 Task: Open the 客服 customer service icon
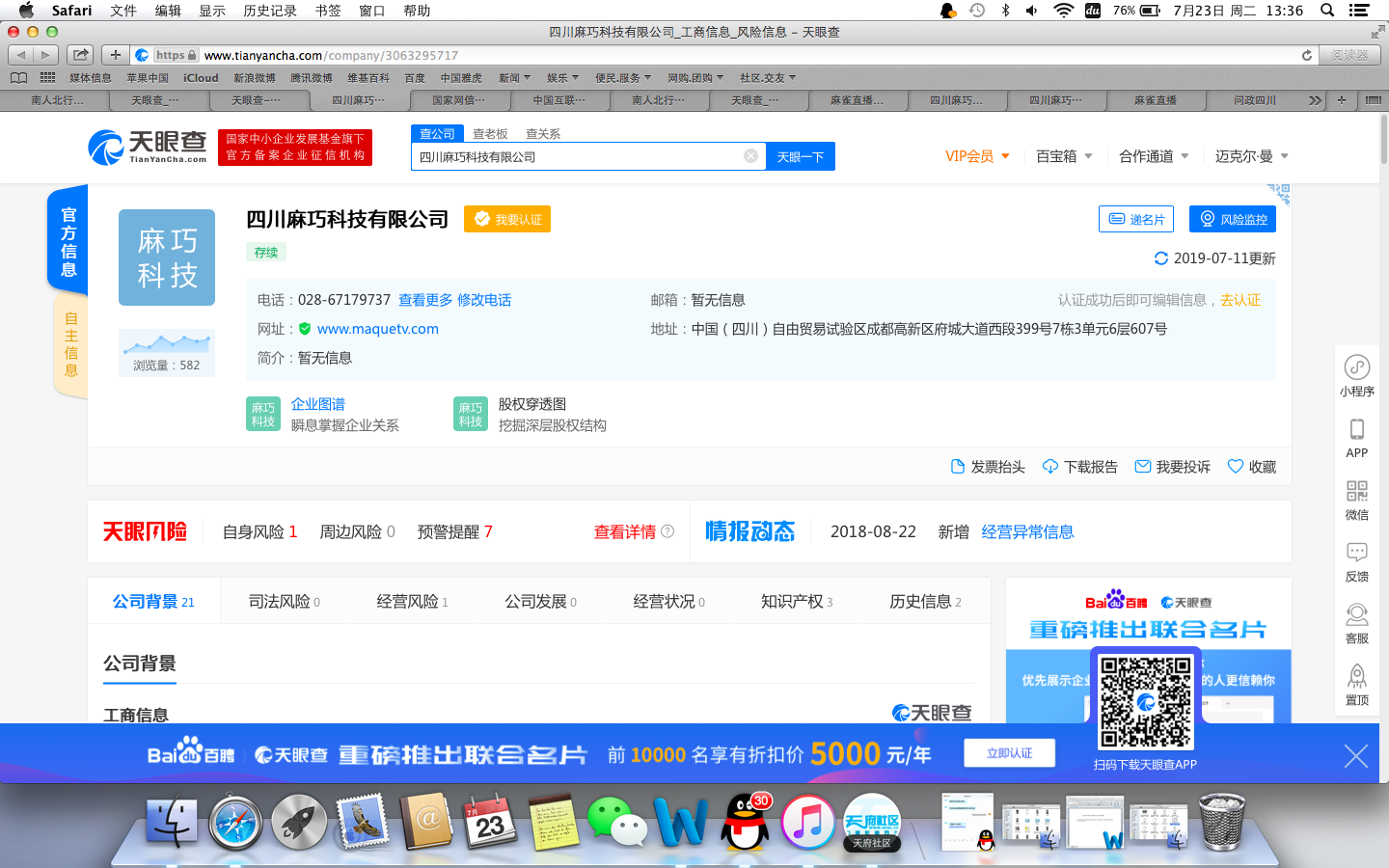(x=1356, y=614)
